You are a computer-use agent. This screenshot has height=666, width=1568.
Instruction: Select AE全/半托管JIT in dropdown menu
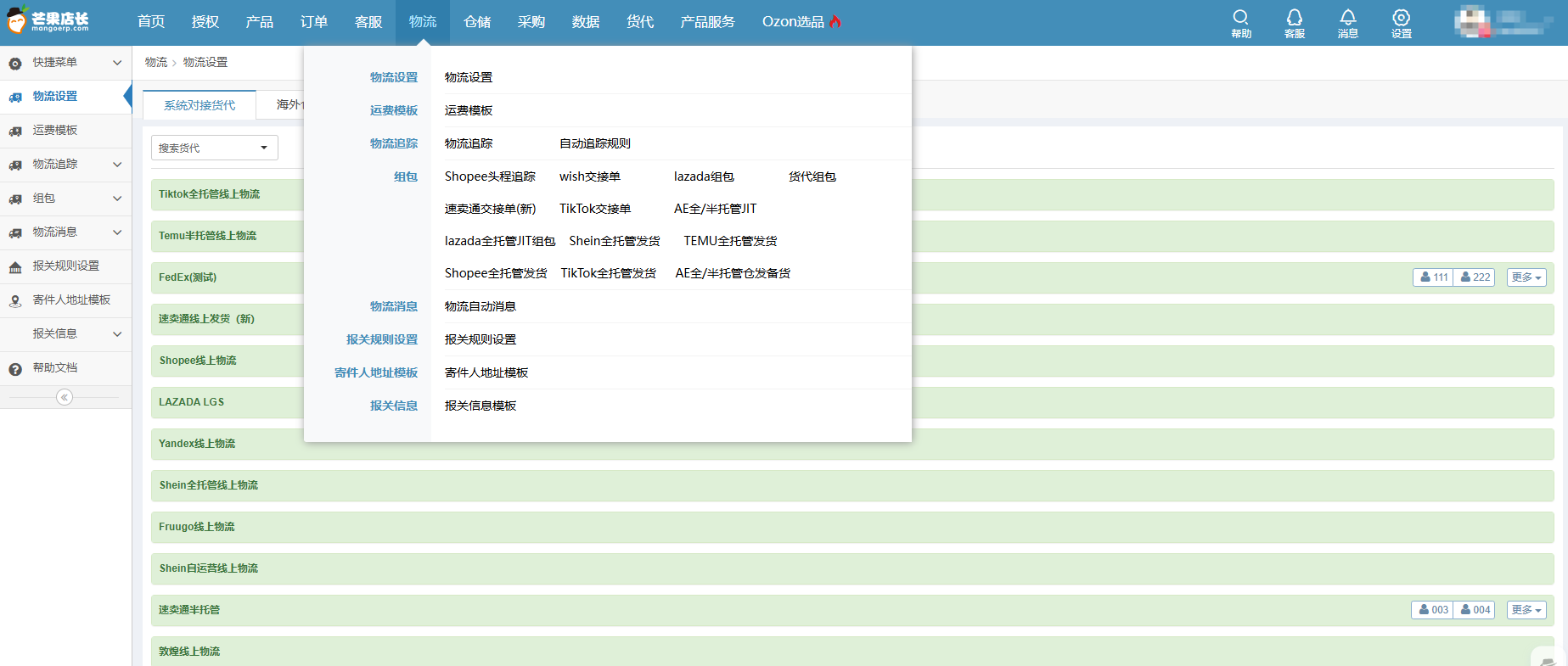pos(715,209)
